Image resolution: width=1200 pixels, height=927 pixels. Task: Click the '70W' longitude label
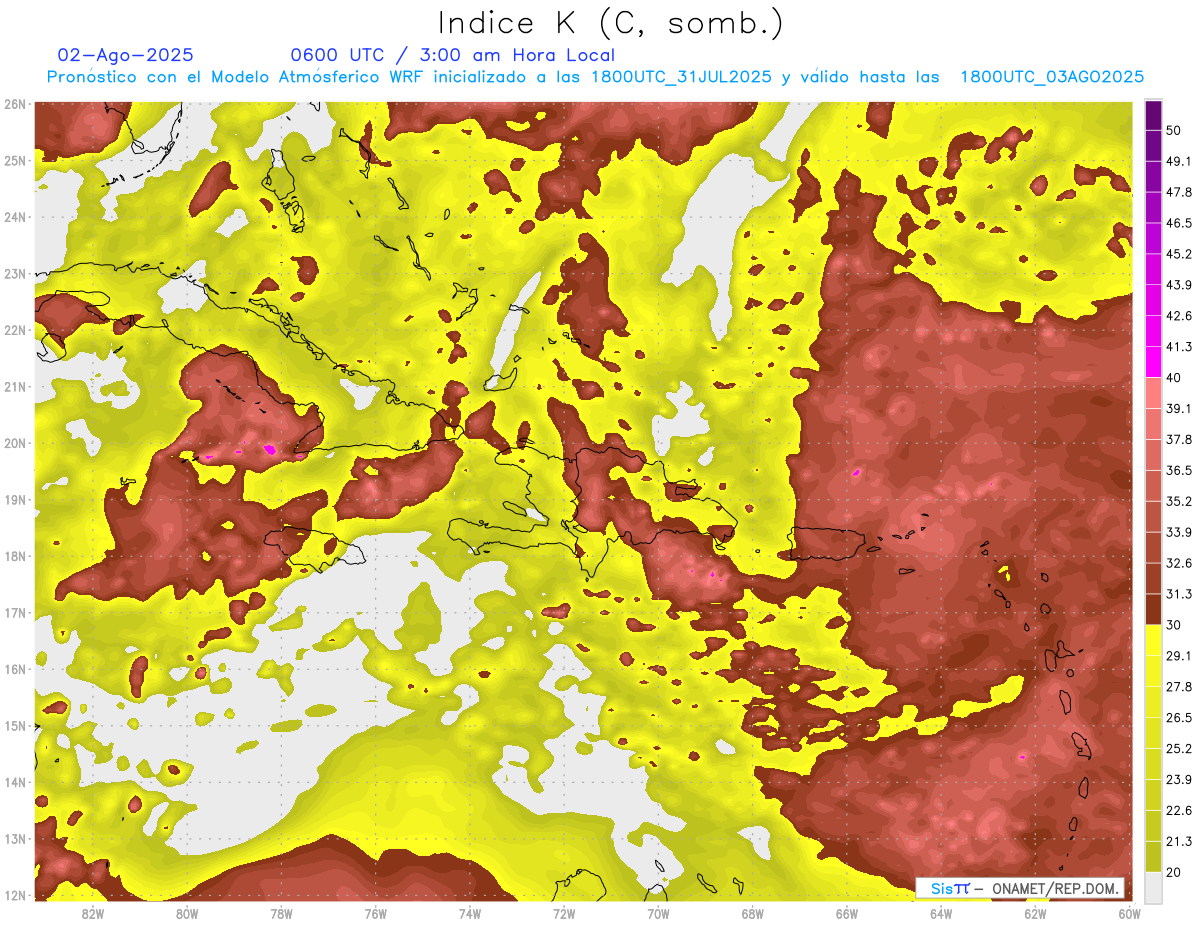(658, 913)
